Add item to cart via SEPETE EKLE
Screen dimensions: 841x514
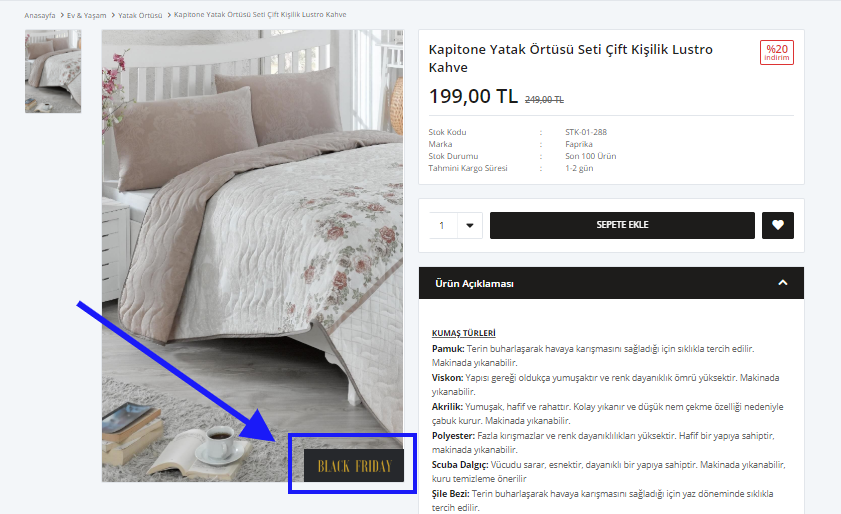click(x=622, y=225)
